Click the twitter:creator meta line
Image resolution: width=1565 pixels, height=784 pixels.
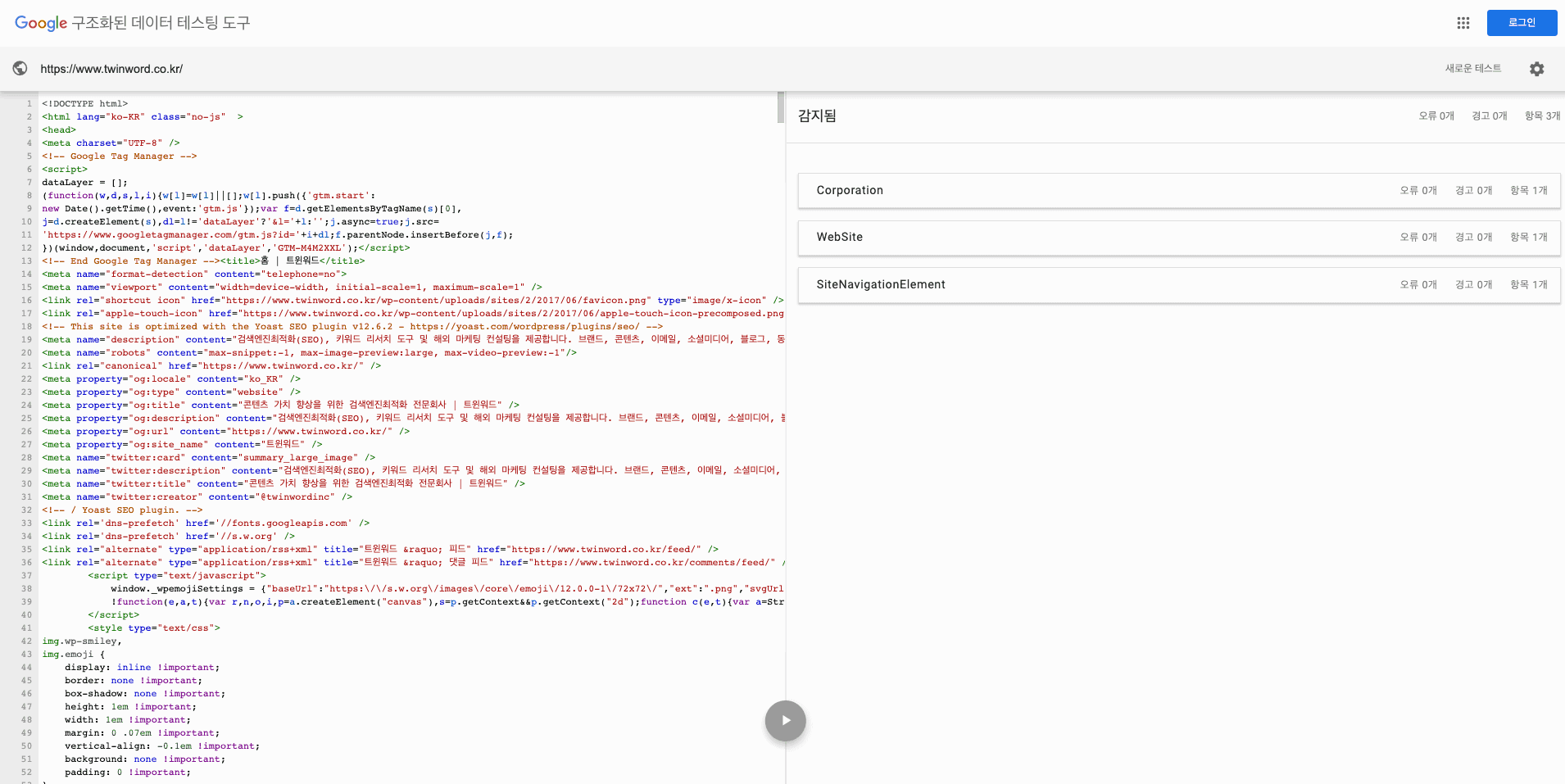pos(197,497)
